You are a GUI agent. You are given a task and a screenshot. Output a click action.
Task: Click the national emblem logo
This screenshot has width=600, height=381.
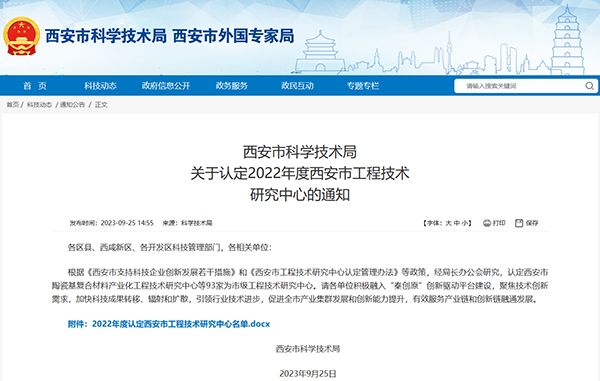(x=21, y=37)
